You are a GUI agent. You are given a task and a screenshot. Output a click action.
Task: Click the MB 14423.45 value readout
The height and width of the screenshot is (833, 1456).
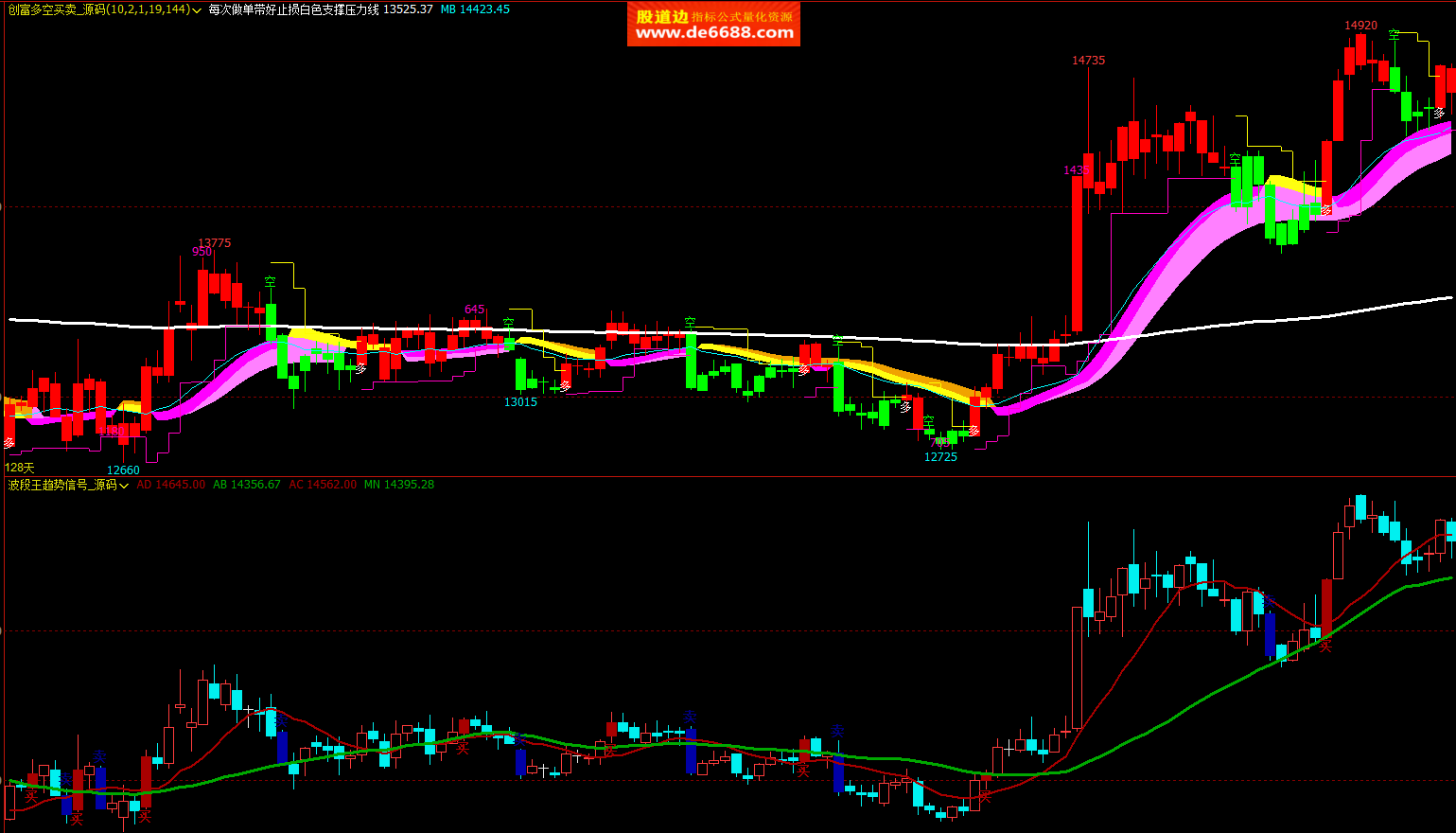[475, 9]
